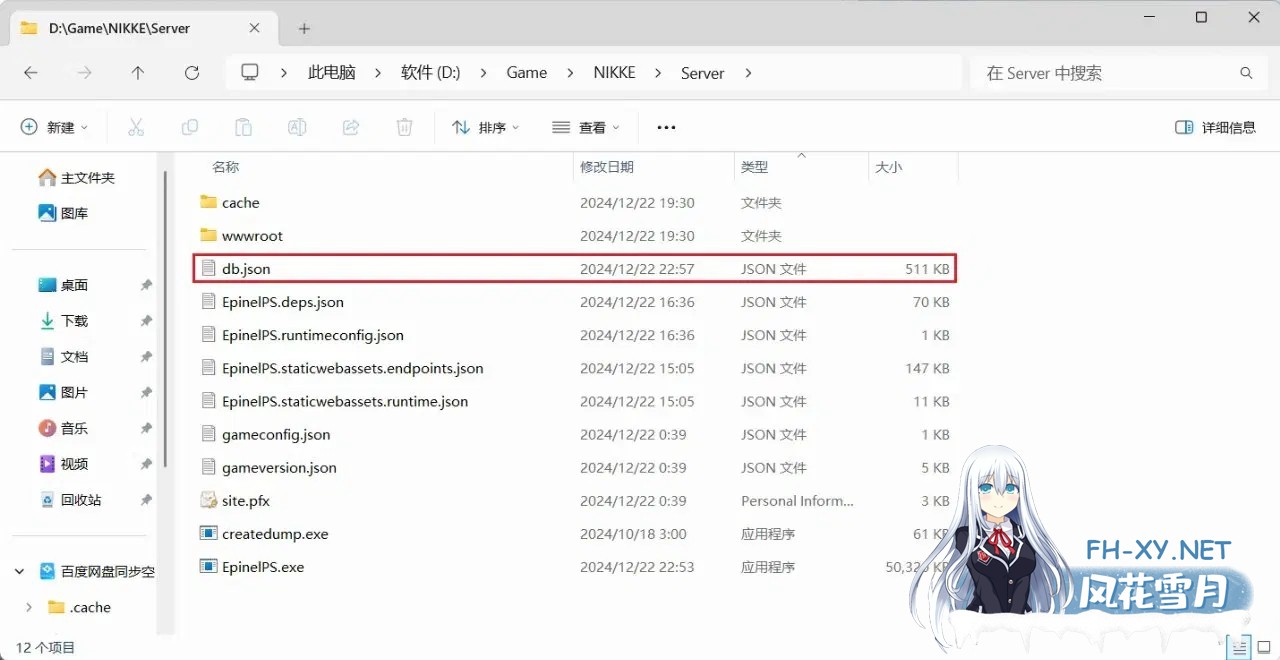Viewport: 1280px width, 660px height.
Task: Click the Share icon in the toolbar
Action: click(350, 127)
